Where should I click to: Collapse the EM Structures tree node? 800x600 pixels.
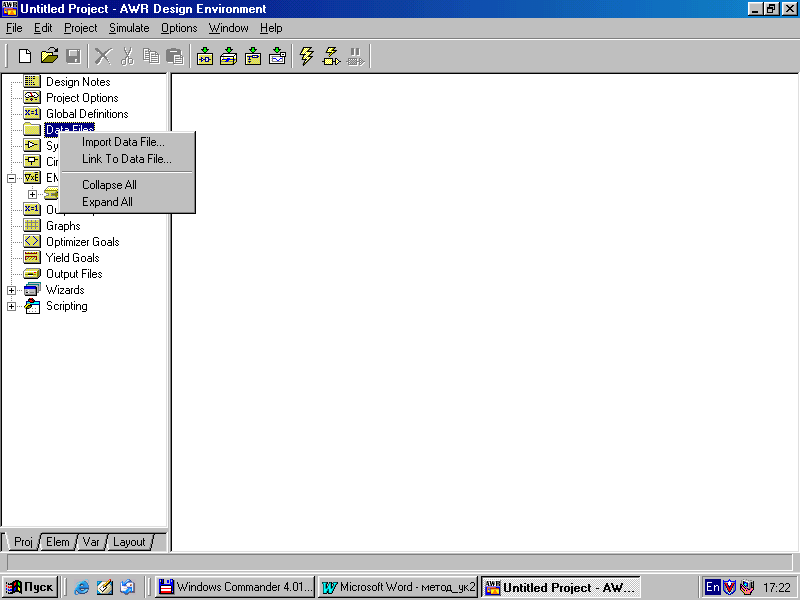(x=11, y=178)
